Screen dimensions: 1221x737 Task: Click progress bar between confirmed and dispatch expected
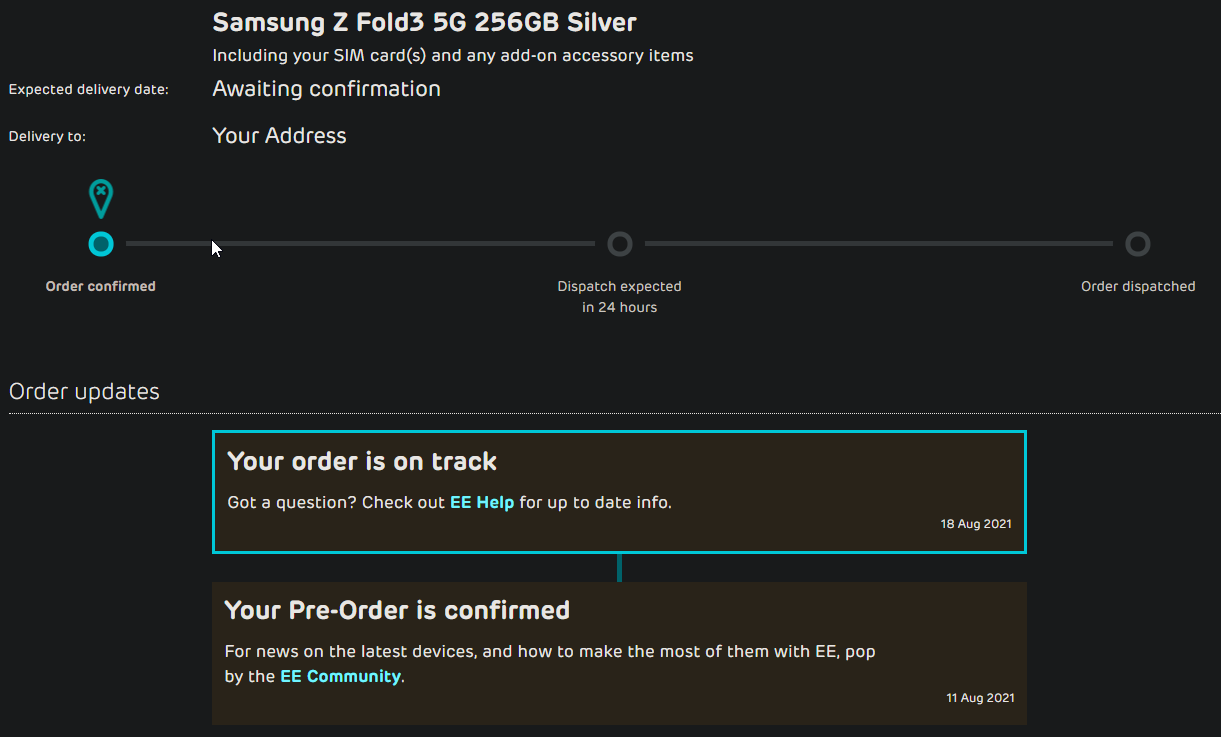click(360, 244)
